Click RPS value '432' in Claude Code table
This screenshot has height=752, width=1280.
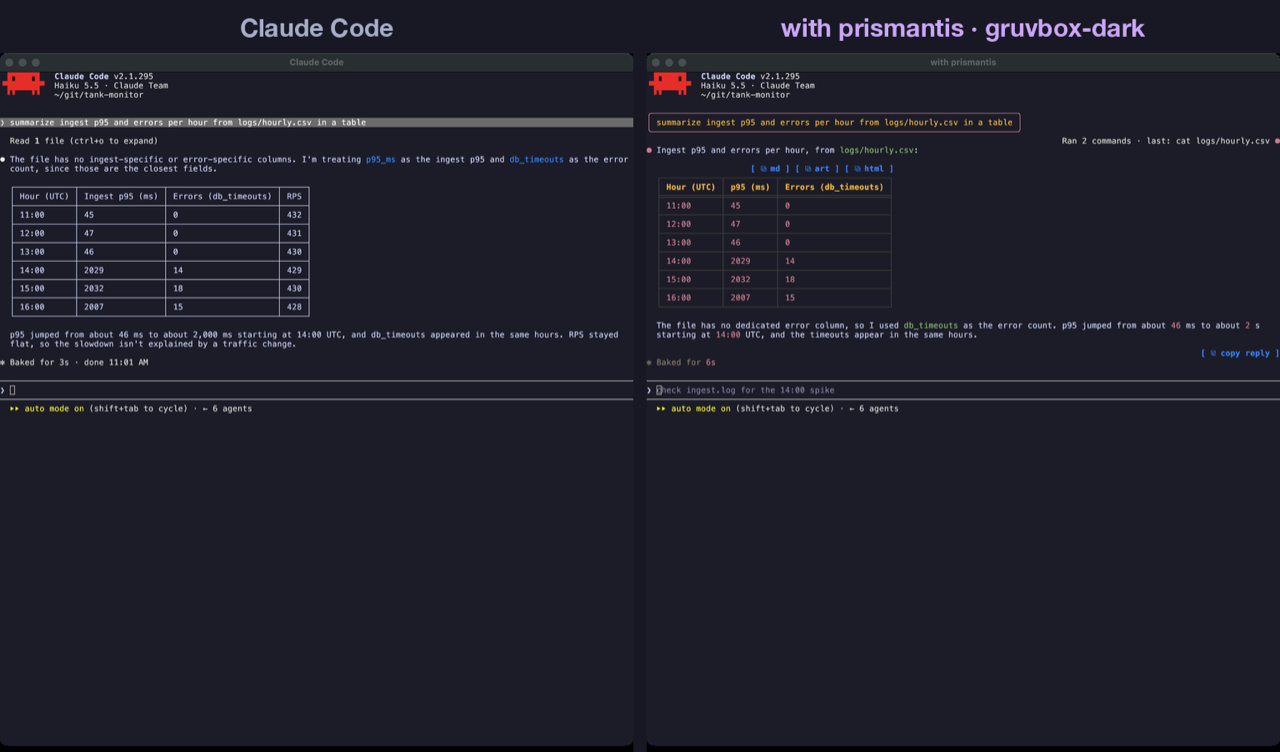pyautogui.click(x=294, y=215)
